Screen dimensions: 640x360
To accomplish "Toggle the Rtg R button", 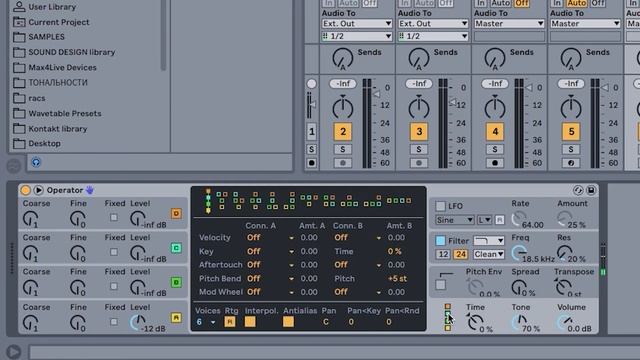I will (230, 322).
